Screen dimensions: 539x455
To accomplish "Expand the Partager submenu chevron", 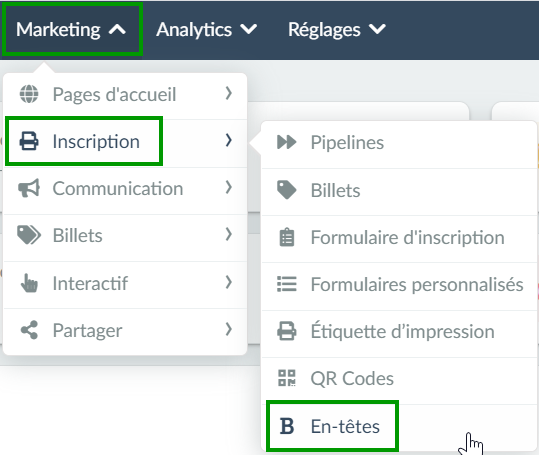I will pyautogui.click(x=229, y=329).
